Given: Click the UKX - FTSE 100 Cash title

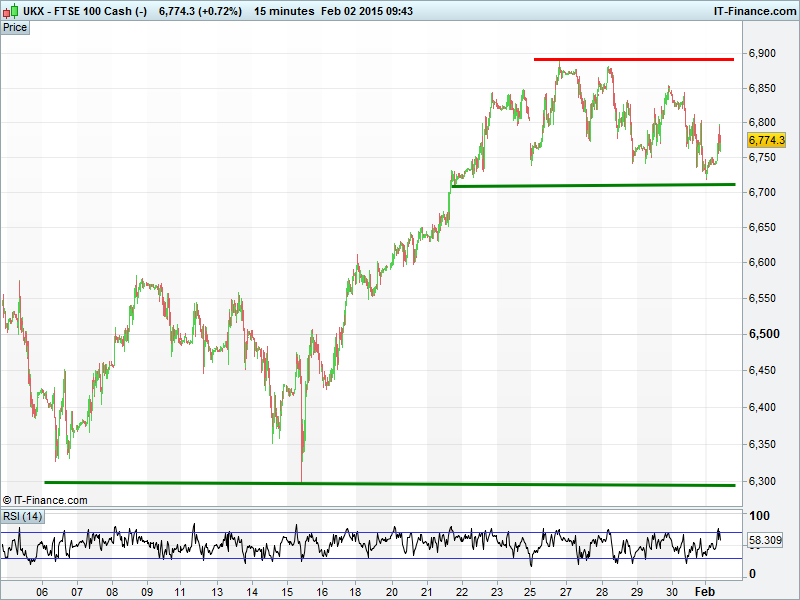Looking at the screenshot, I should tap(85, 10).
